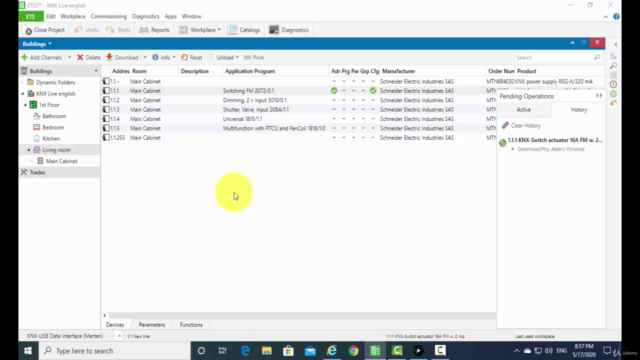Click the horizontal scrollbar left arrow
This screenshot has width=640, height=360.
click(105, 316)
